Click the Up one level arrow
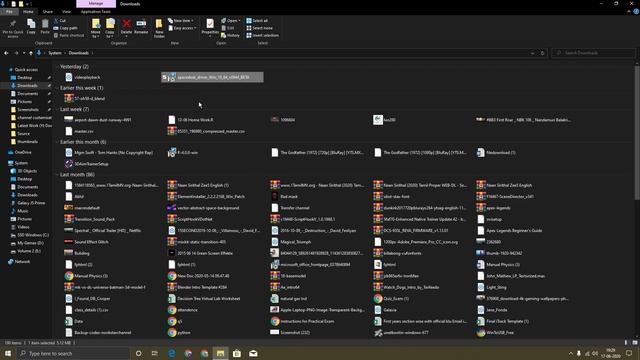Screen dimensions: 640x360 coord(31,53)
